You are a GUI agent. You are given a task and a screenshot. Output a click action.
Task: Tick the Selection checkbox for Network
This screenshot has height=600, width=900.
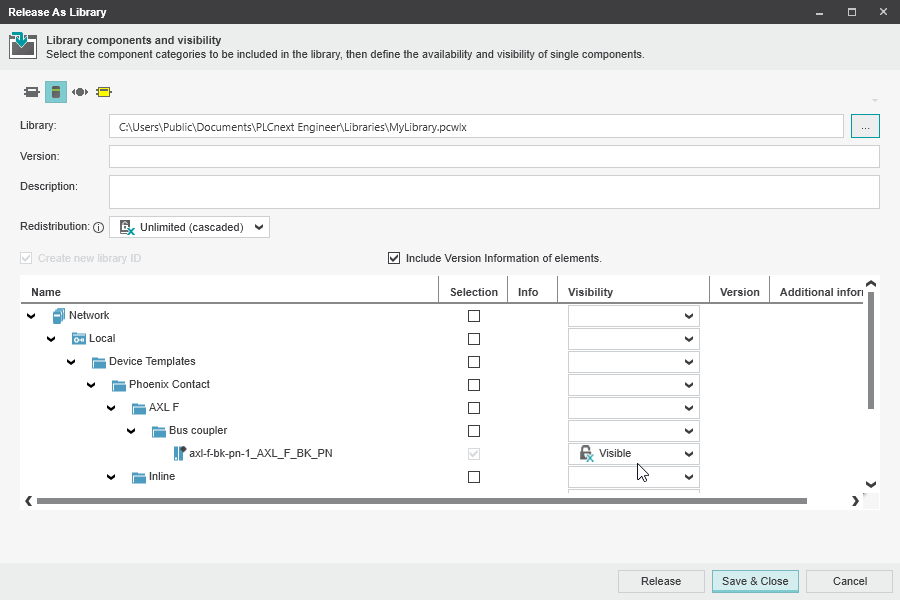click(474, 316)
